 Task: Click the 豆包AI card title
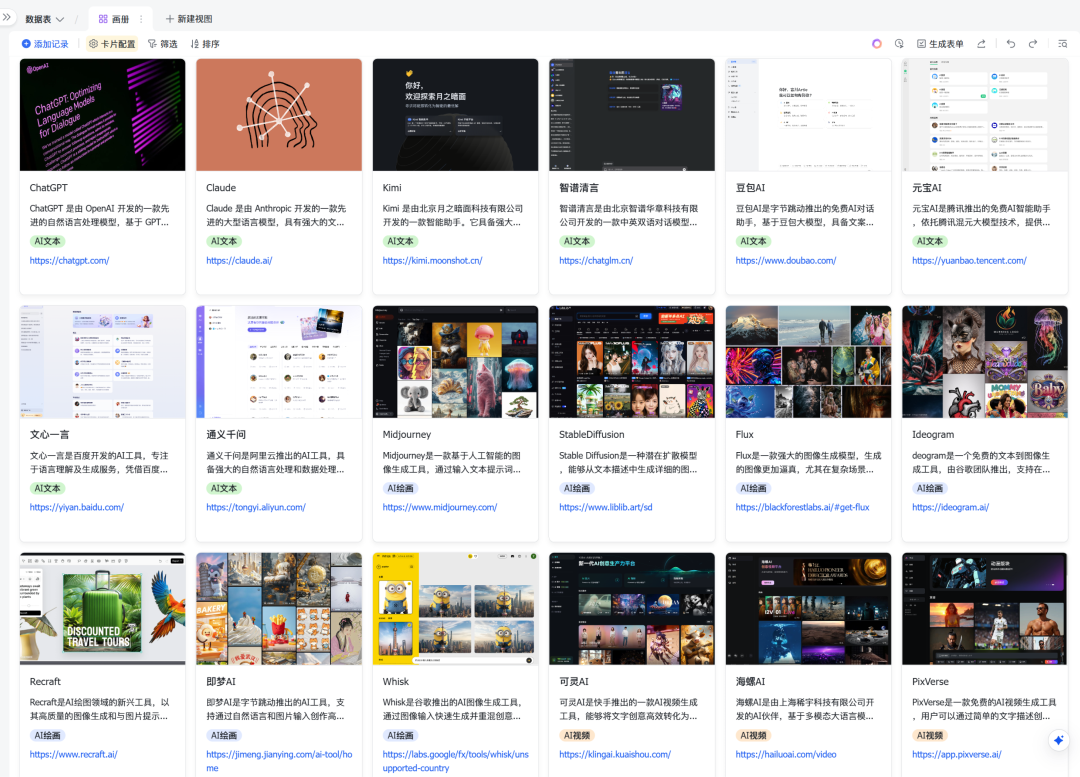[750, 187]
